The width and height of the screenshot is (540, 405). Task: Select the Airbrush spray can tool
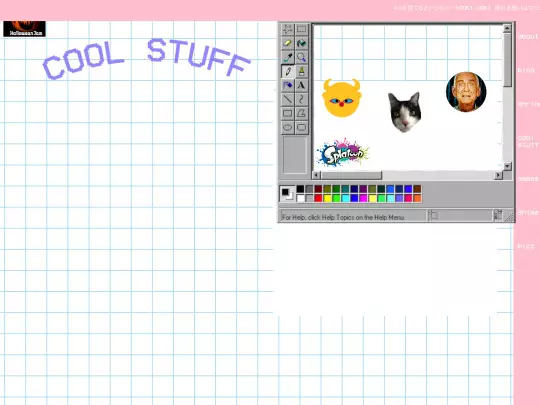[x=288, y=85]
